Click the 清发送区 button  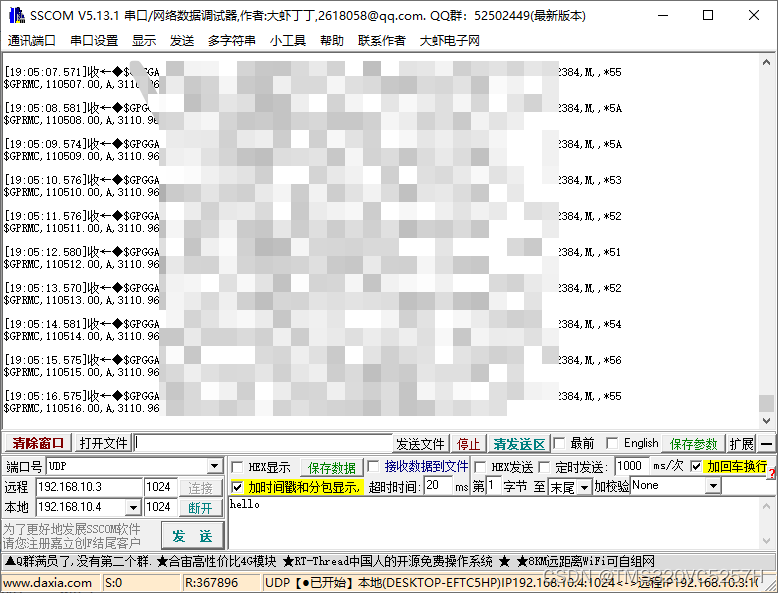[x=519, y=444]
